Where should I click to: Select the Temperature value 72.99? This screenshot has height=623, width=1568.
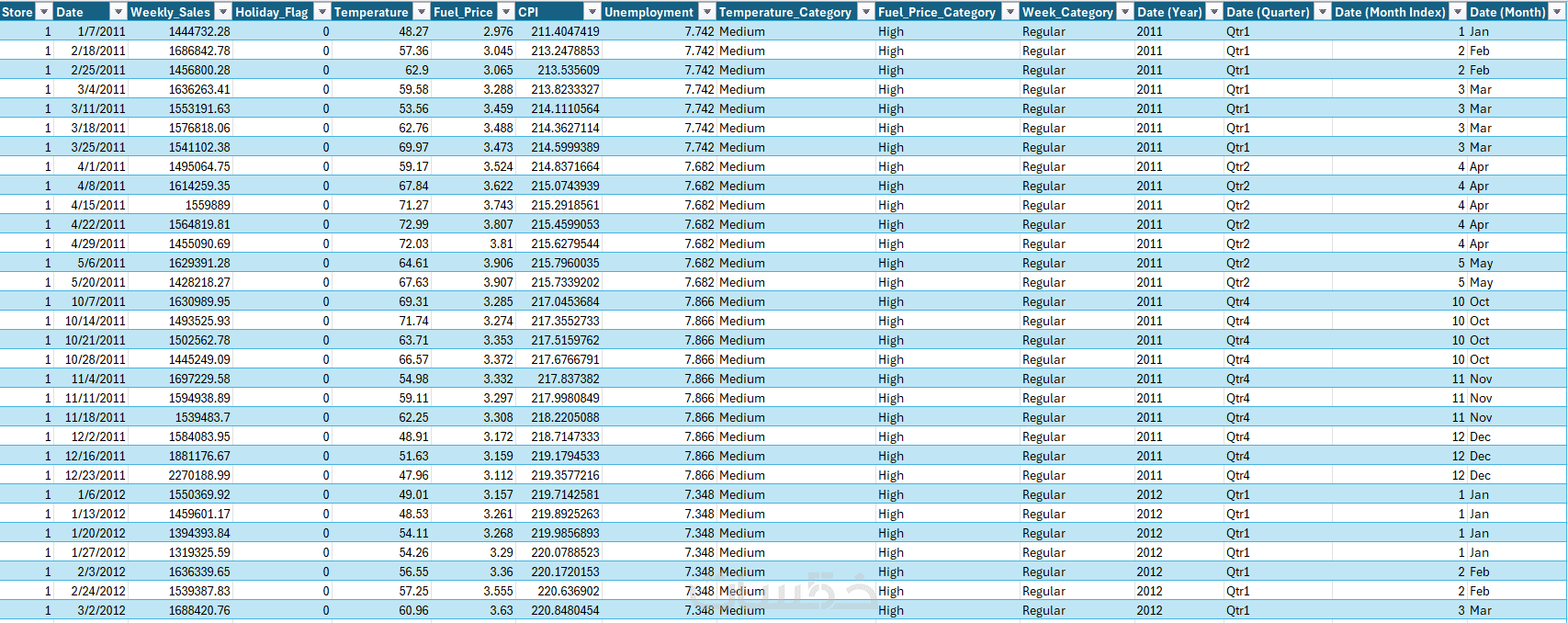tap(413, 224)
